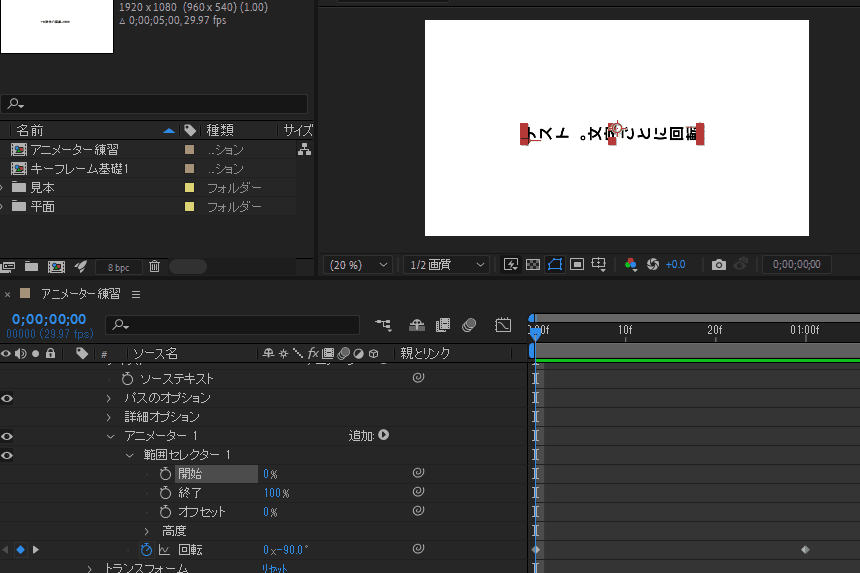Viewport: 860px width, 573px height.
Task: Click graph icon next to 回転
Action: click(164, 549)
